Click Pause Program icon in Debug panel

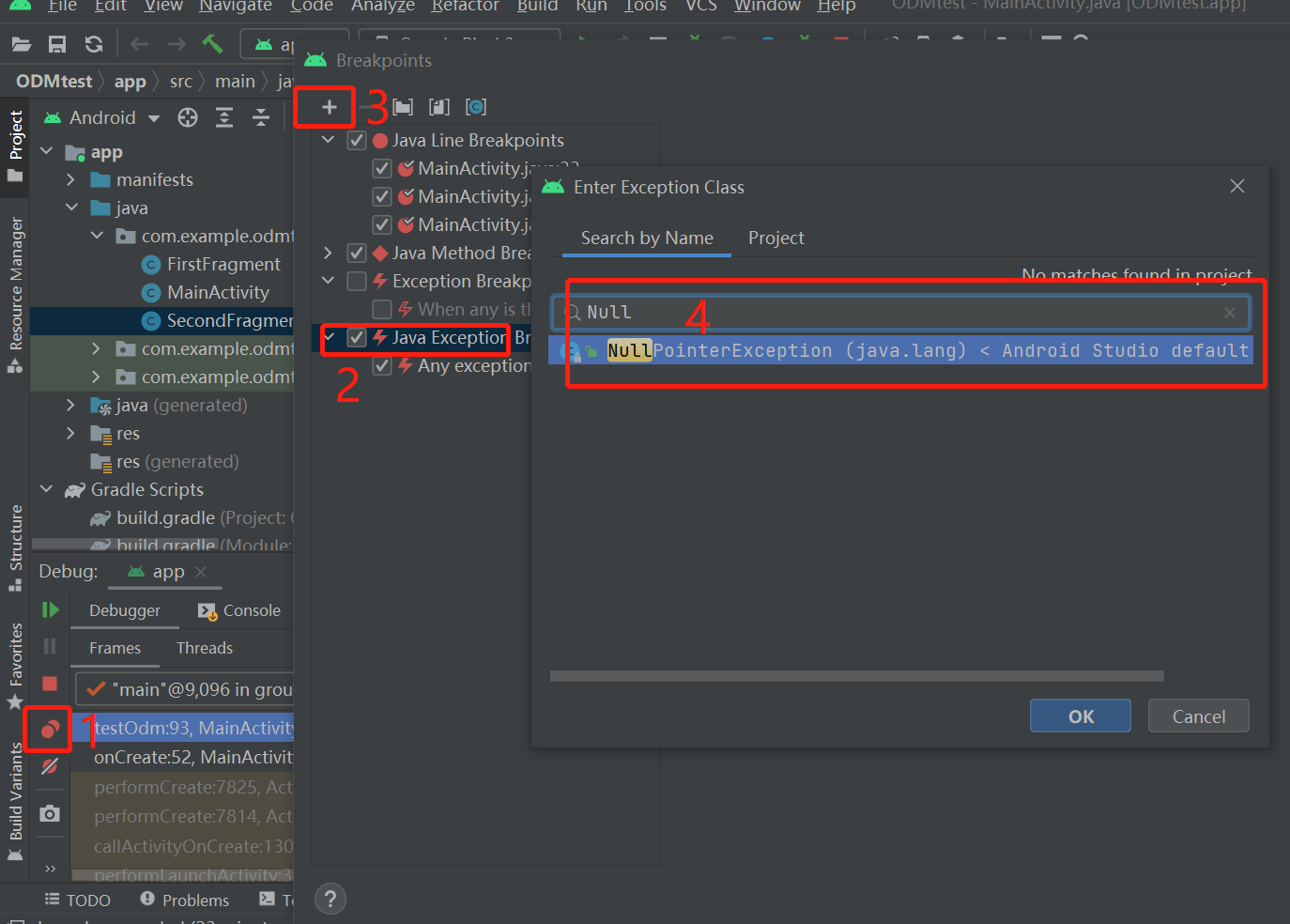[x=50, y=646]
